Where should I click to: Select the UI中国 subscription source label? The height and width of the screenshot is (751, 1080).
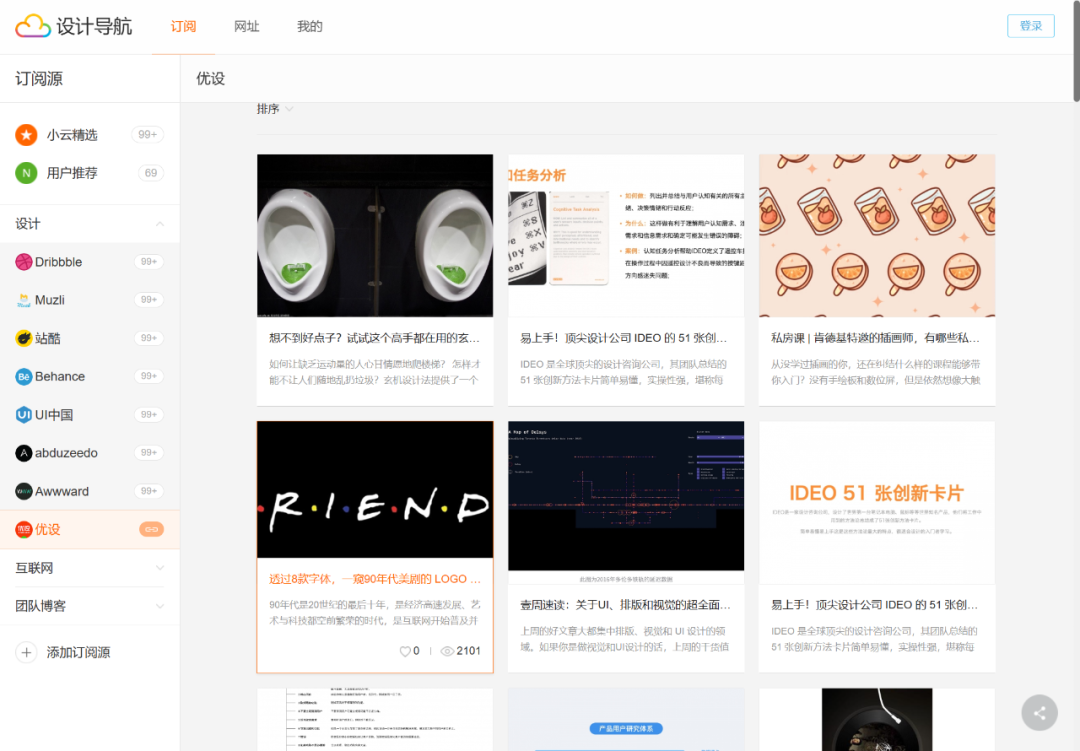pos(54,415)
